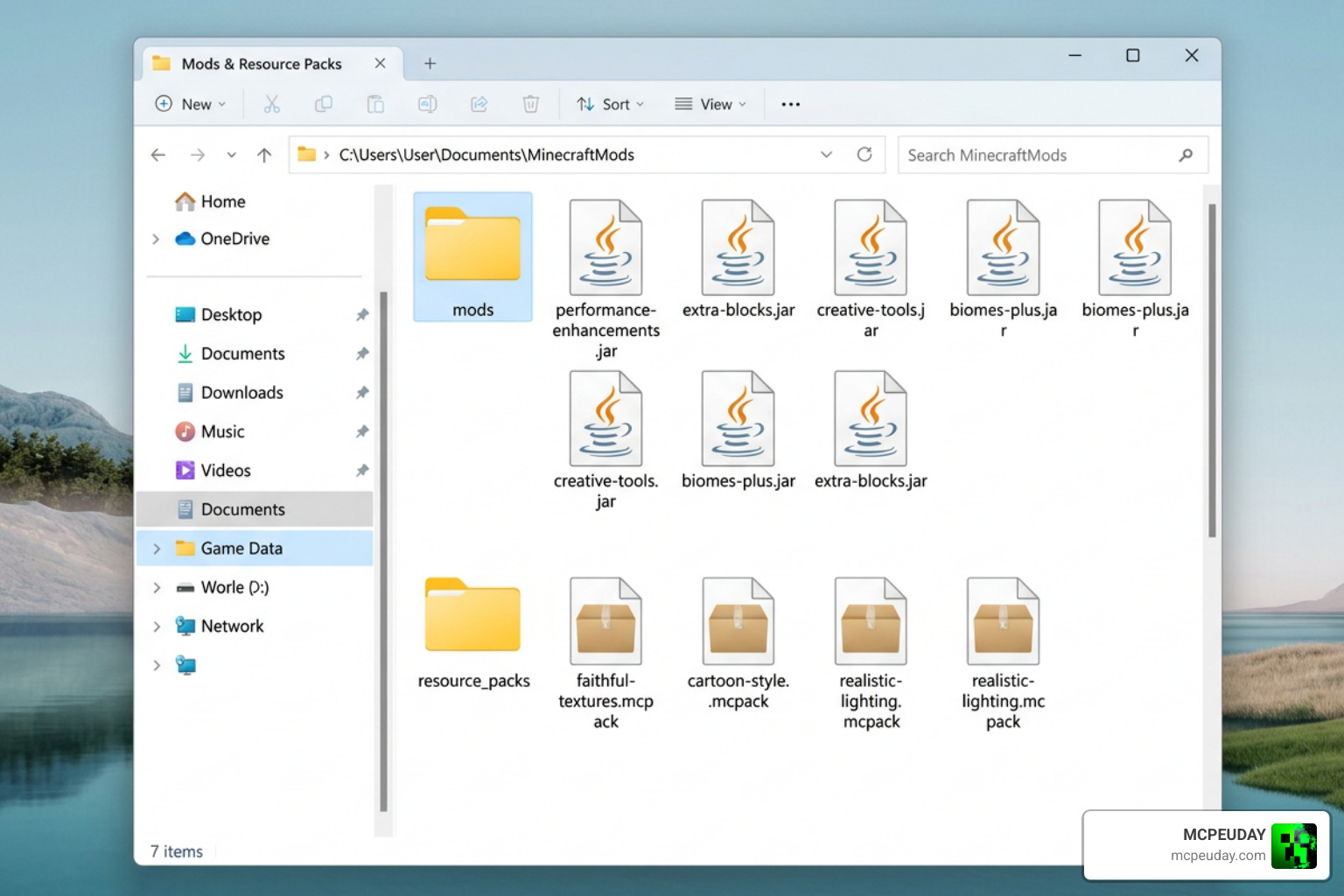Expand the unnamed bottom tree node
Image resolution: width=1344 pixels, height=896 pixels.
tap(157, 665)
